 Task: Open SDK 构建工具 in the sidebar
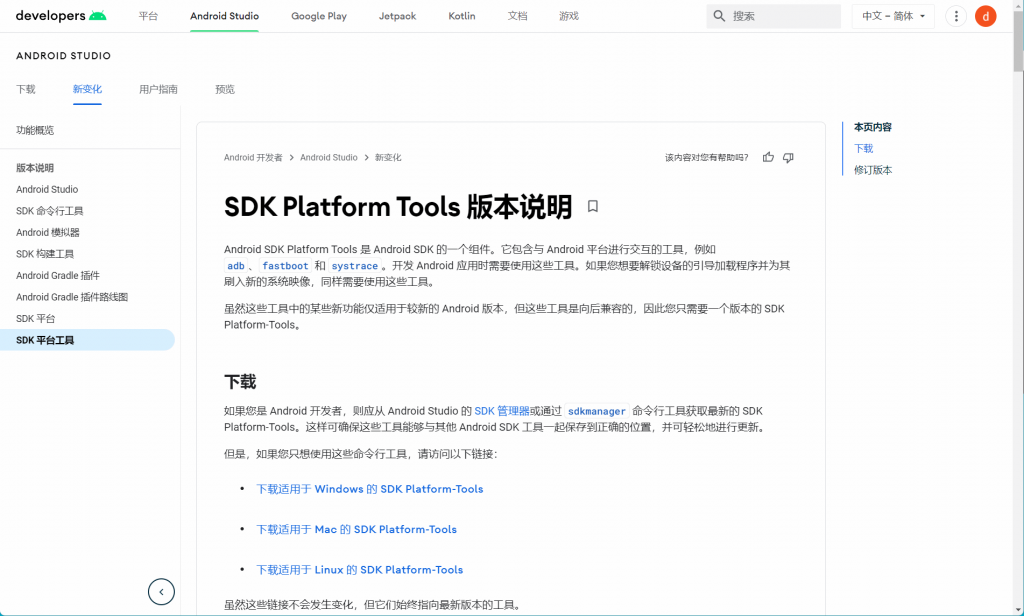45,254
